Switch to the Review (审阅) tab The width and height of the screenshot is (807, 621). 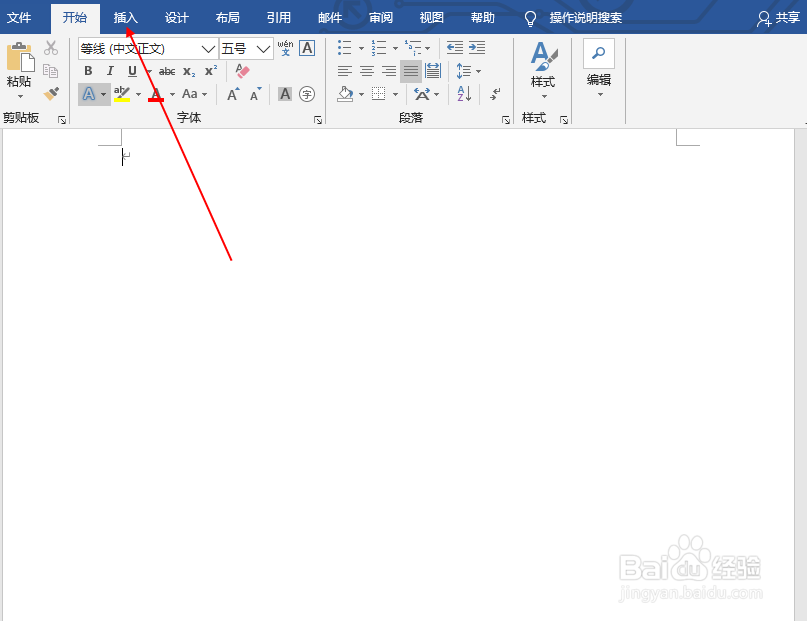click(381, 18)
